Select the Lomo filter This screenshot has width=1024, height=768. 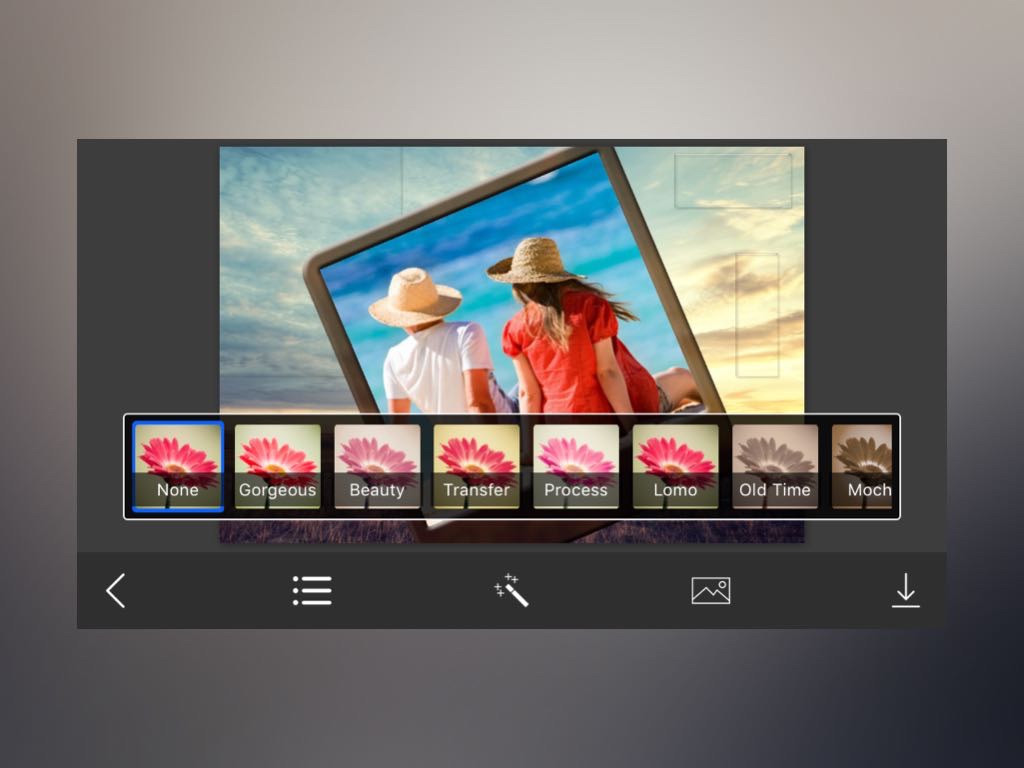pyautogui.click(x=675, y=466)
